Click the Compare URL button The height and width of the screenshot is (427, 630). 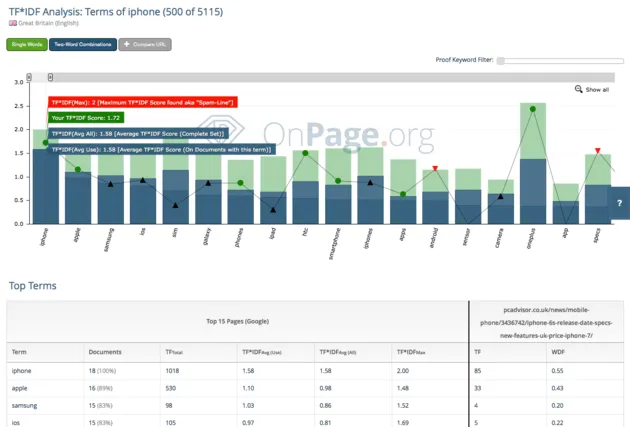tap(145, 44)
